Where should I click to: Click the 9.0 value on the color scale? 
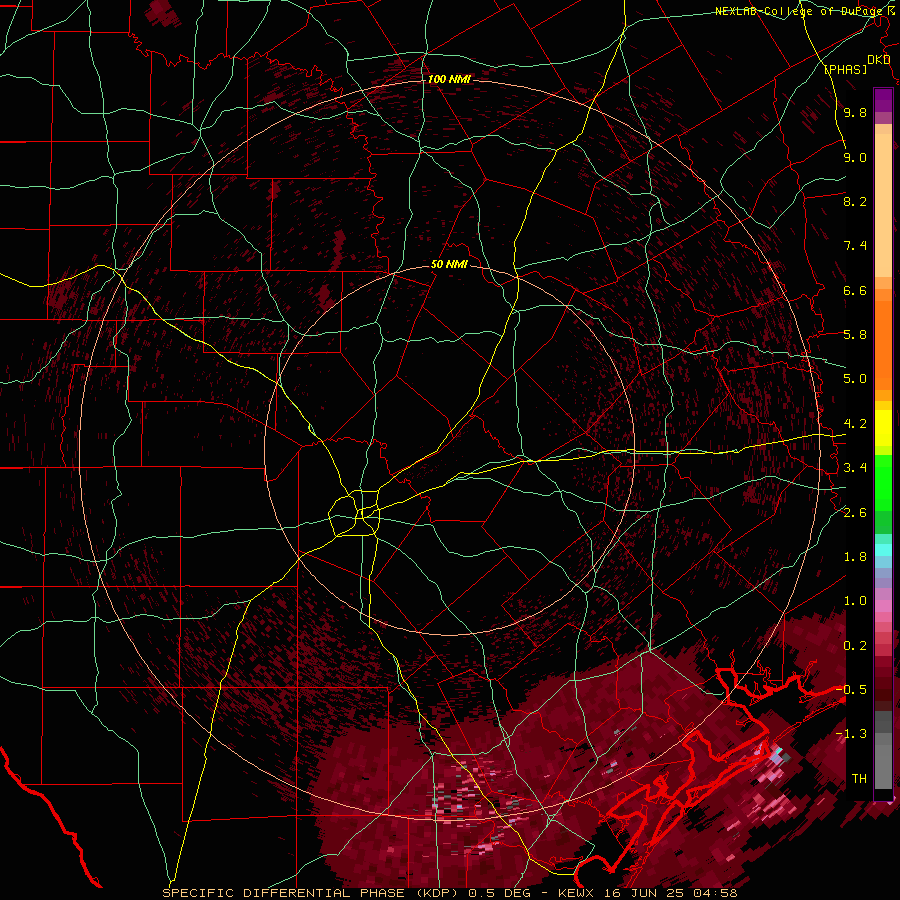pos(855,157)
